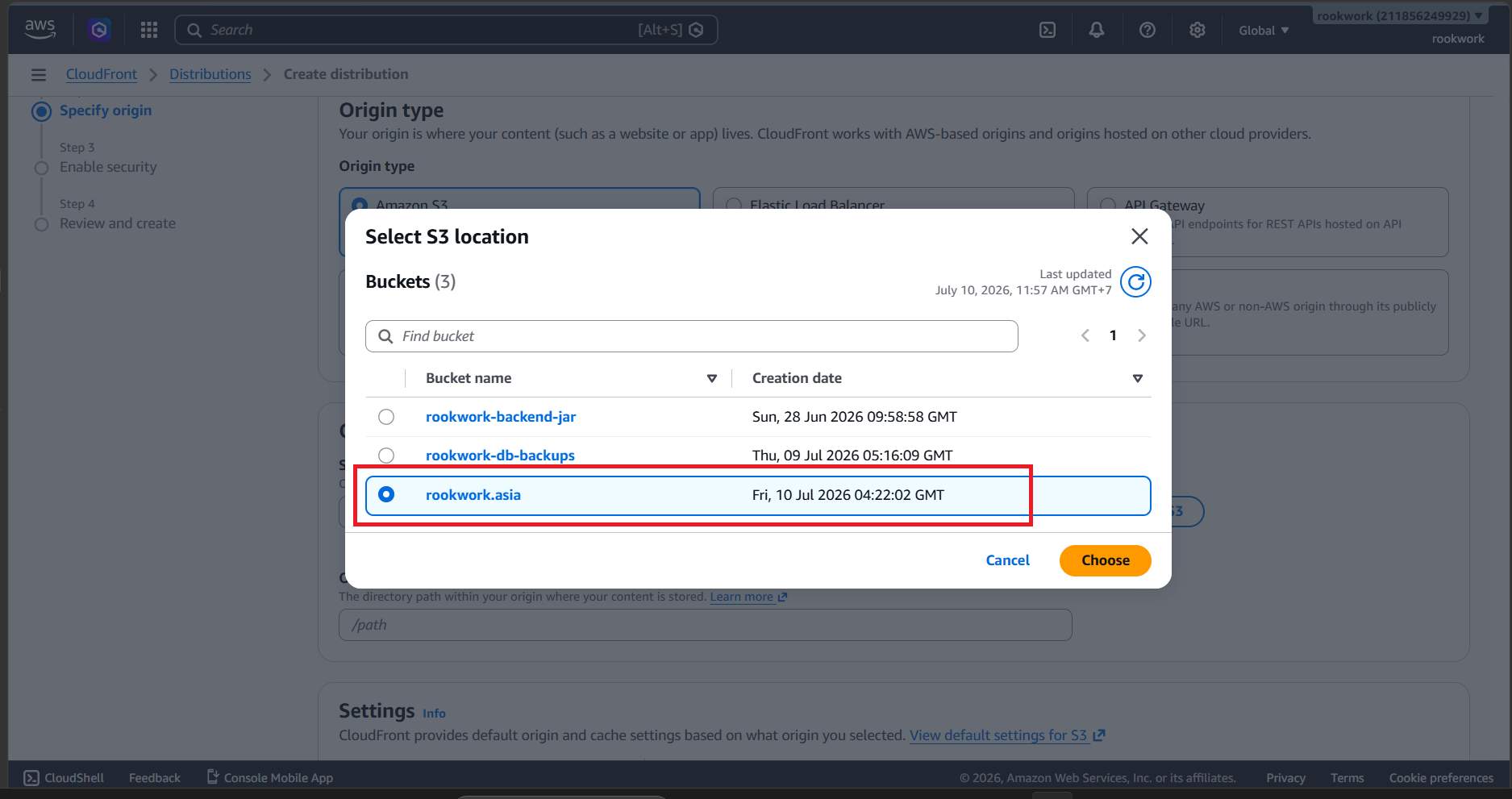Image resolution: width=1512 pixels, height=799 pixels.
Task: Open the services grid menu
Action: point(149,30)
